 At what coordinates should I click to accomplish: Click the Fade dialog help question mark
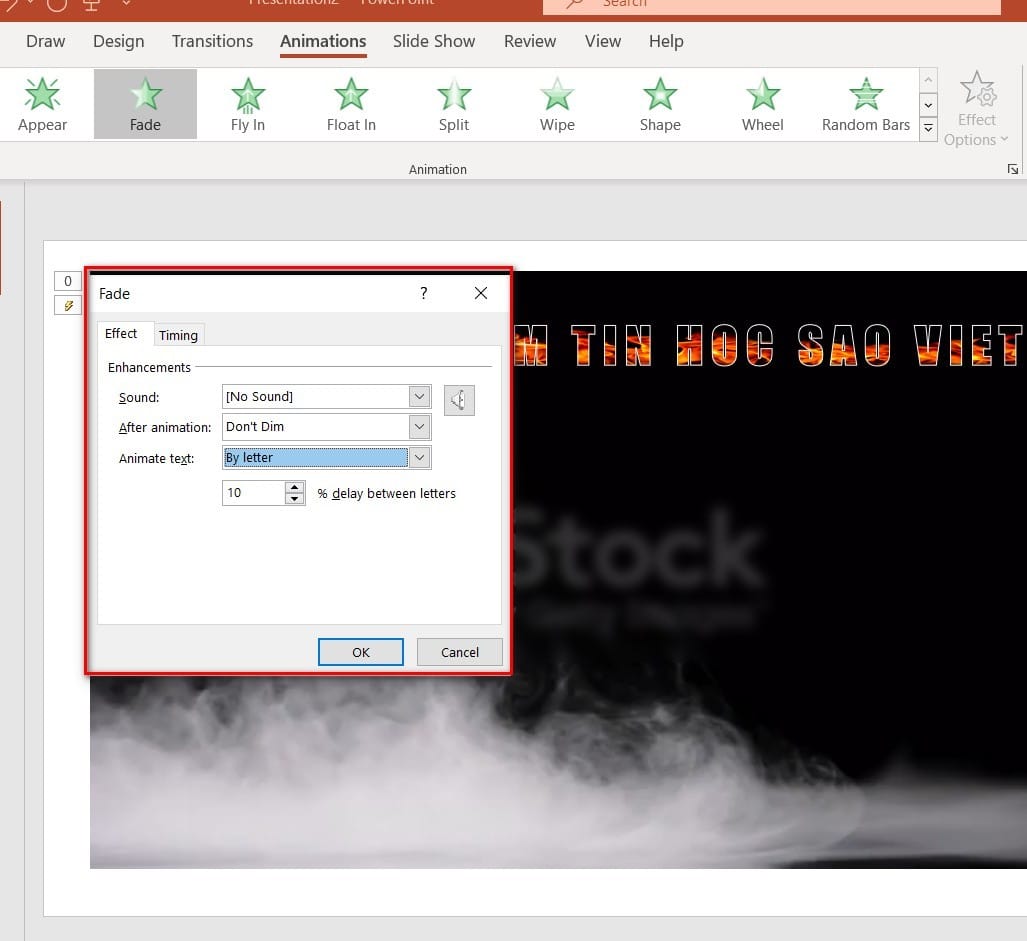424,293
